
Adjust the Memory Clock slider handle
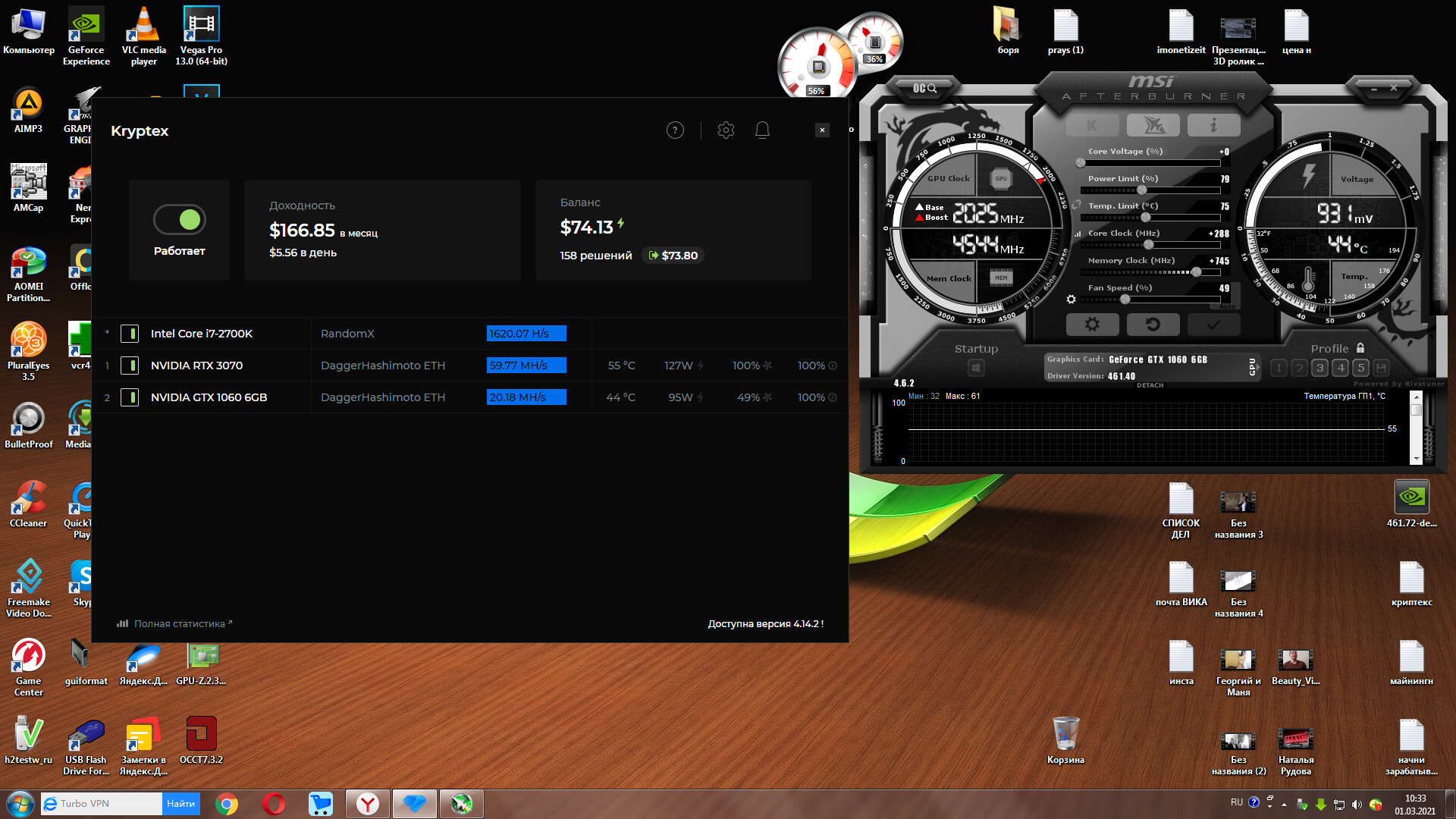1196,272
